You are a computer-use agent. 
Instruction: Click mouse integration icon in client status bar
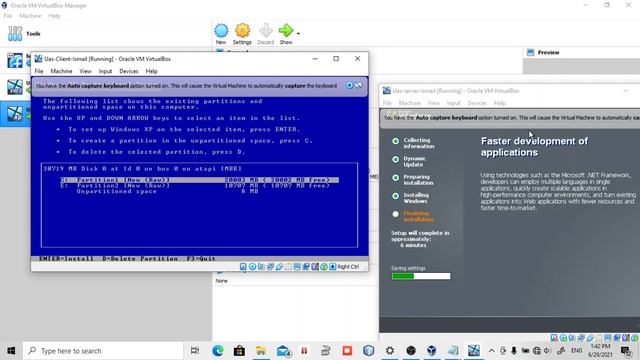324,267
